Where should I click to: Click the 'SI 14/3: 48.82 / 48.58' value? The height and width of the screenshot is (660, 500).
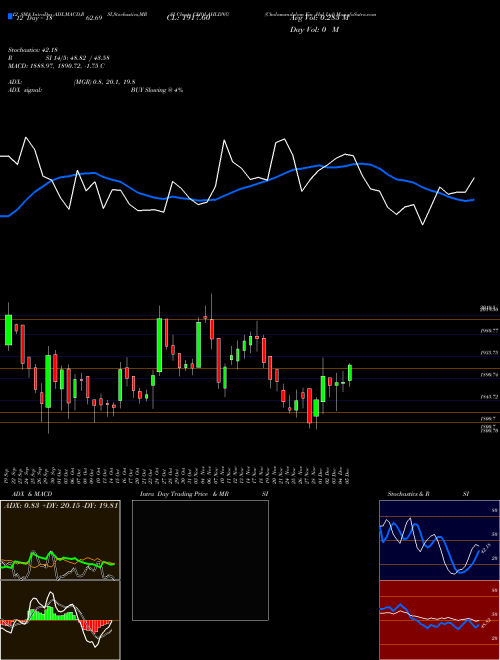click(x=77, y=58)
